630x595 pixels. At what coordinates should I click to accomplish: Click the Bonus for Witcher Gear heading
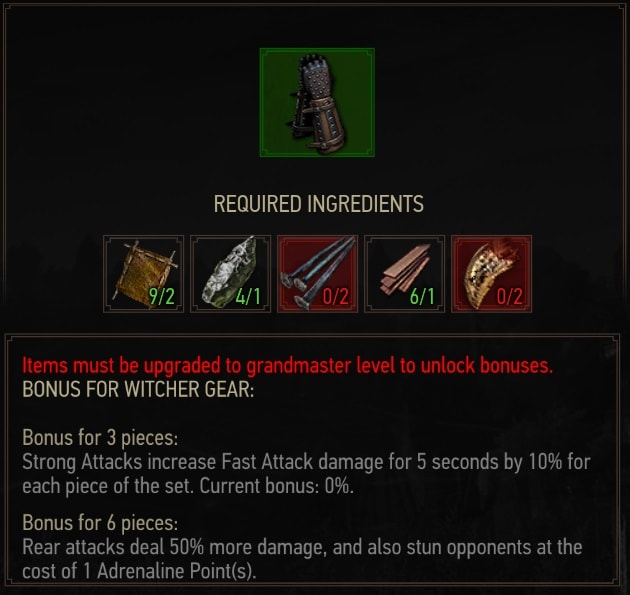[138, 389]
